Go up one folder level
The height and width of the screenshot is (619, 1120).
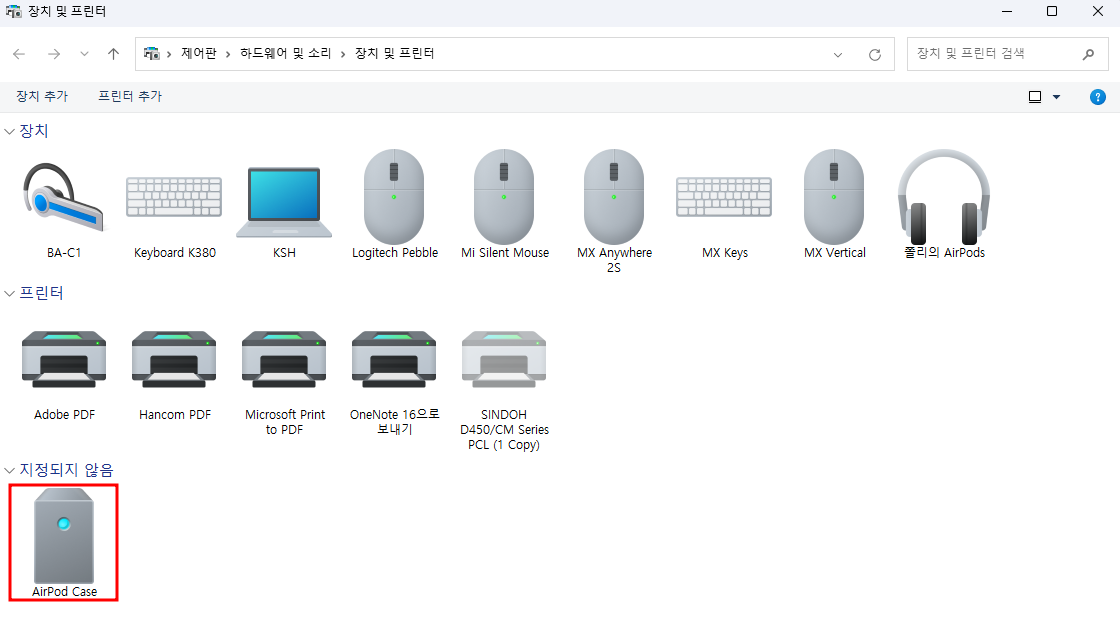point(113,54)
